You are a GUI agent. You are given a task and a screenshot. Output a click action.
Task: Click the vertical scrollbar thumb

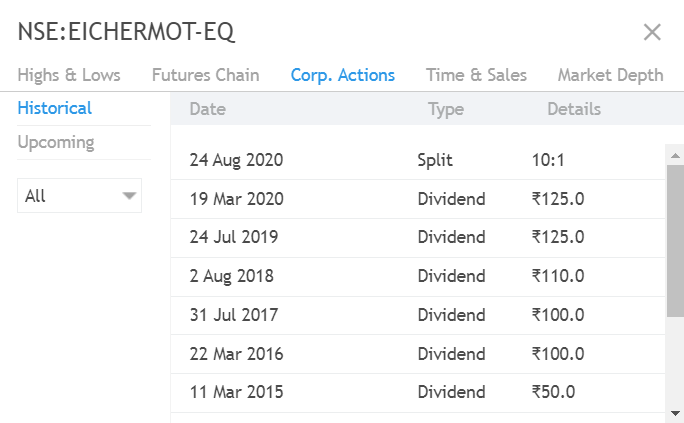pos(675,245)
